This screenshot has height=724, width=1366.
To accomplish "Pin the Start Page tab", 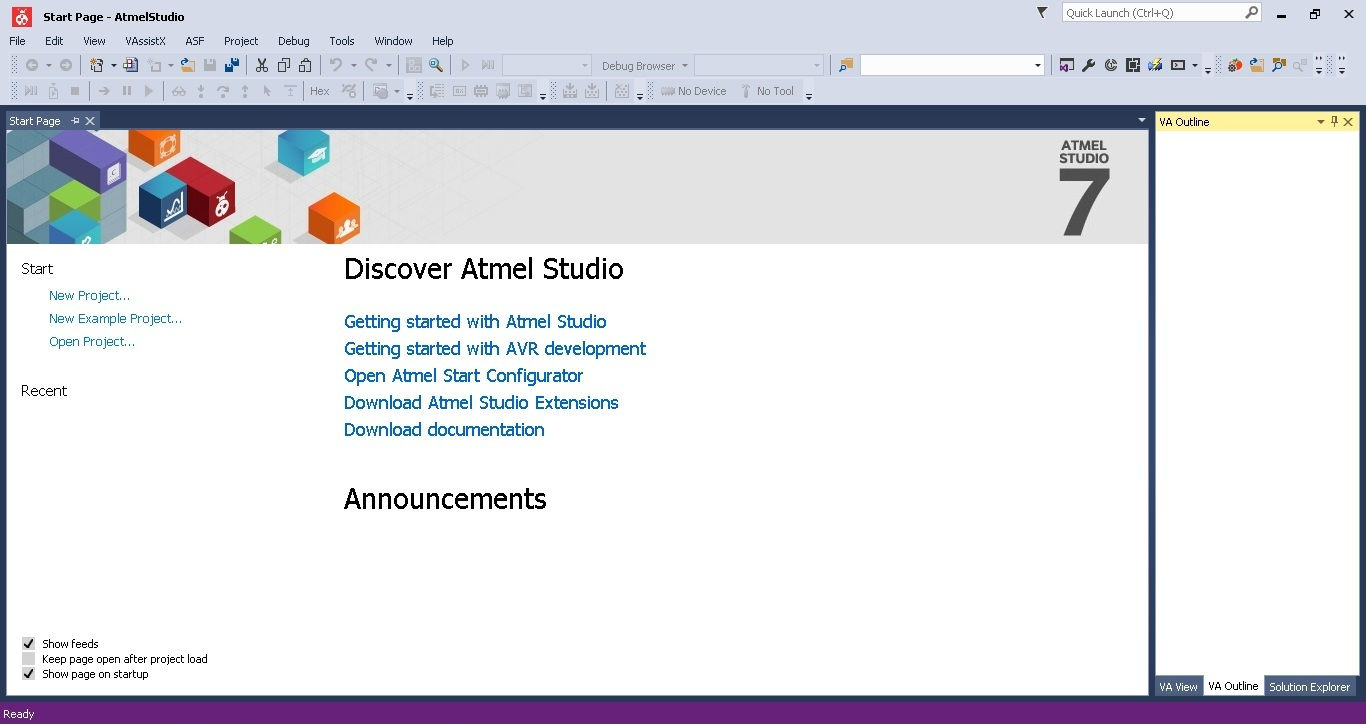I will (75, 121).
